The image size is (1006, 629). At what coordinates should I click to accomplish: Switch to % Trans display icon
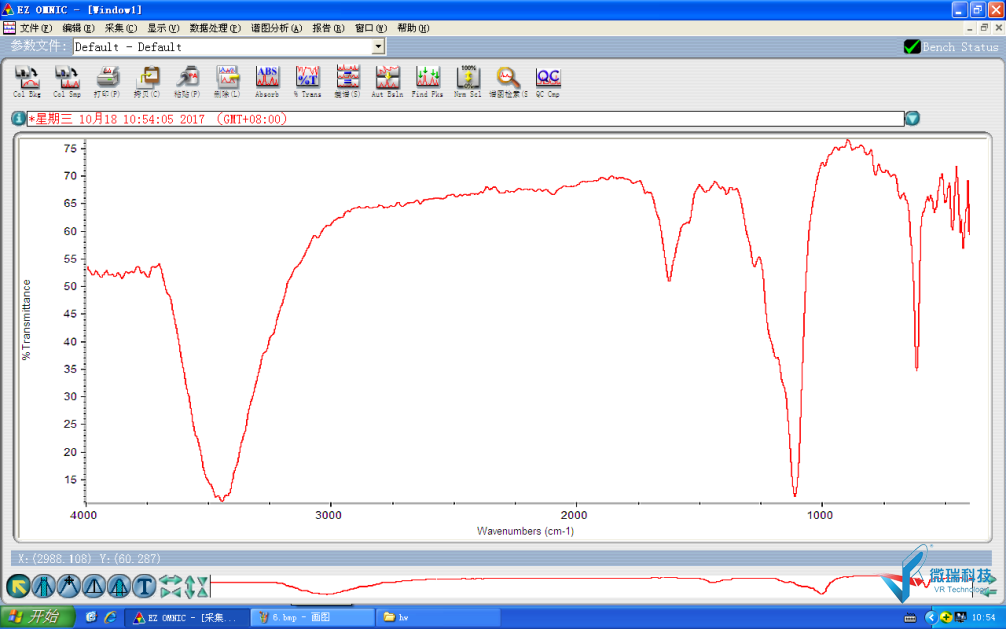pos(307,81)
